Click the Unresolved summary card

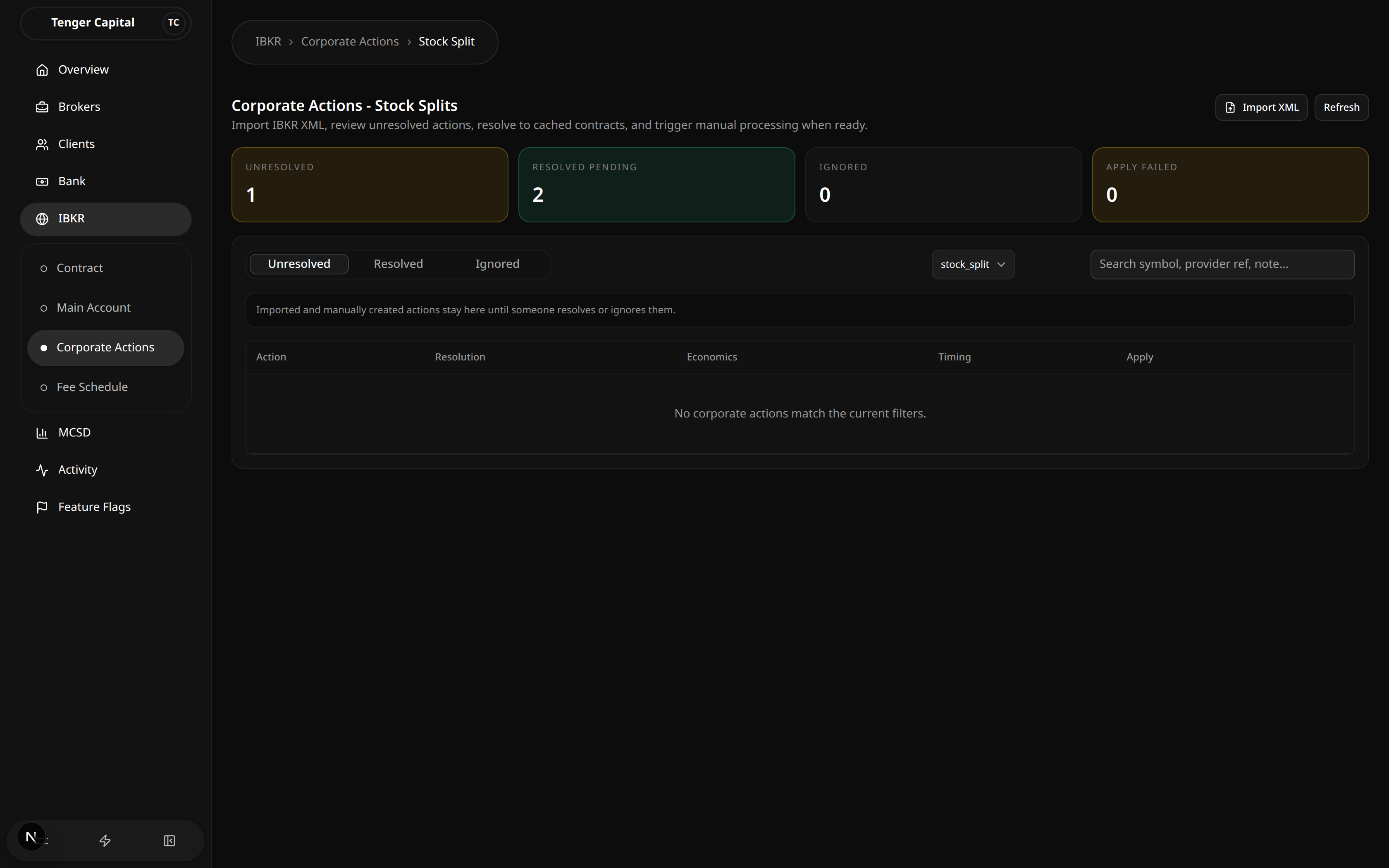(370, 185)
